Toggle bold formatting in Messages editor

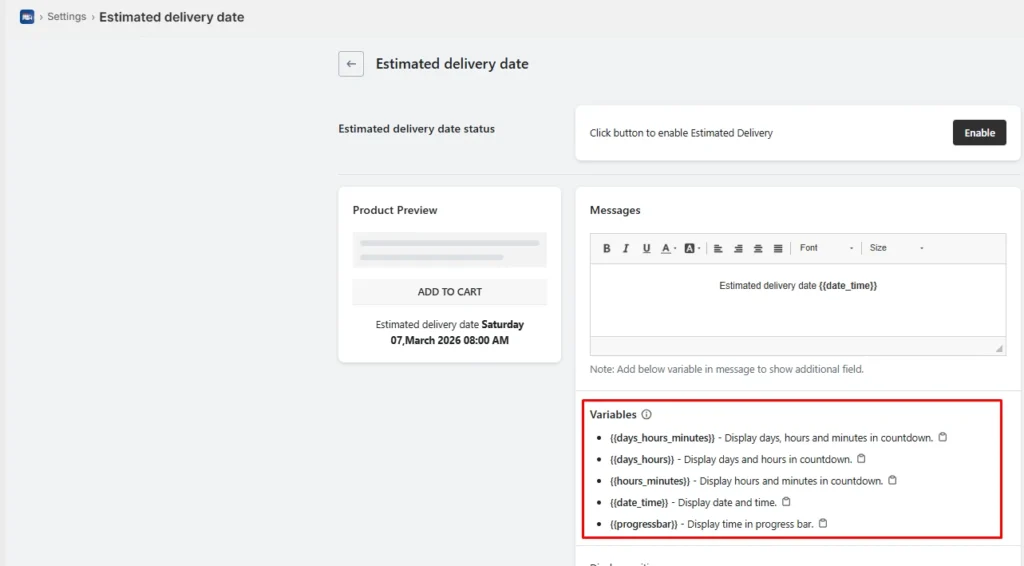pyautogui.click(x=606, y=248)
